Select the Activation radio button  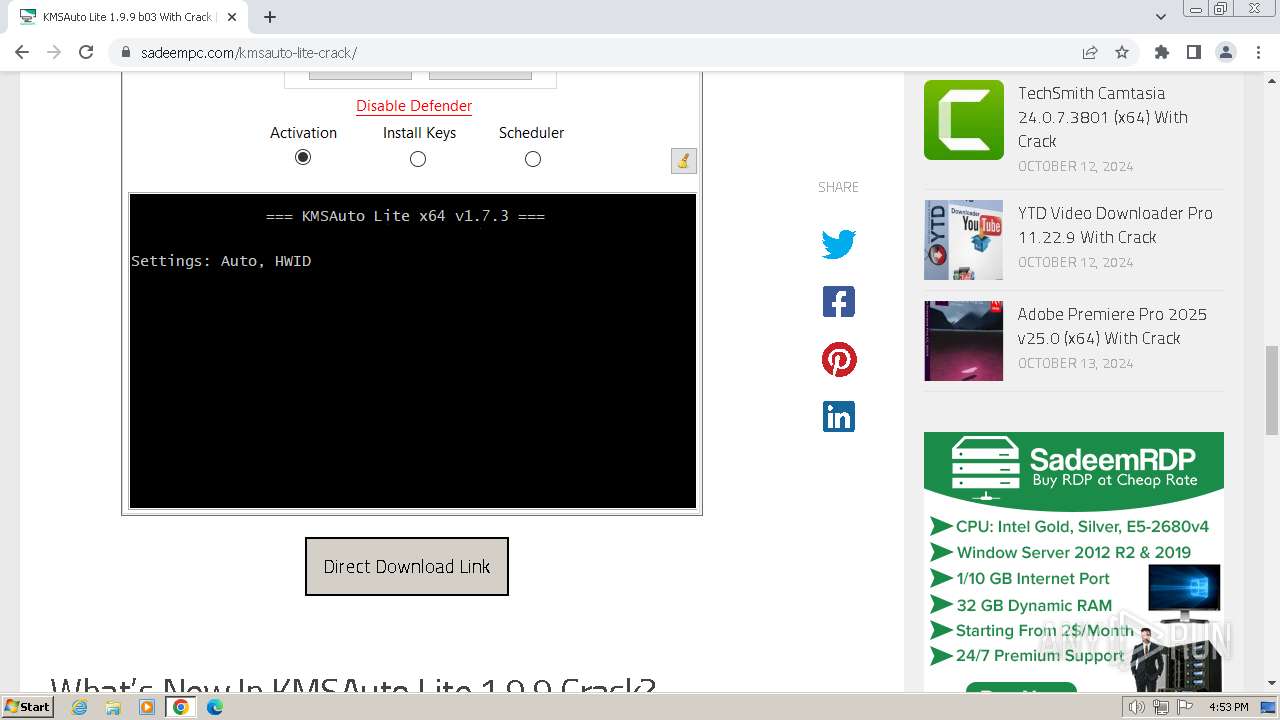click(x=303, y=157)
